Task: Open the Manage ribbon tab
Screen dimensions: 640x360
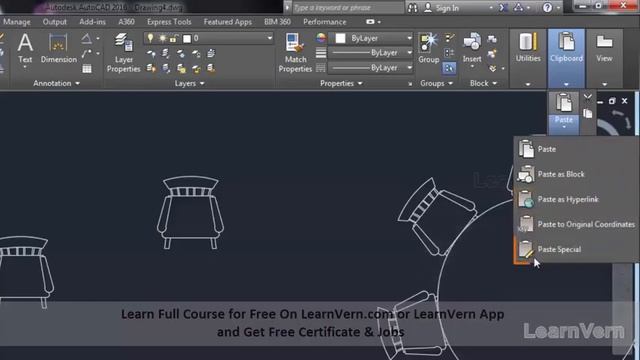Action: click(x=17, y=22)
